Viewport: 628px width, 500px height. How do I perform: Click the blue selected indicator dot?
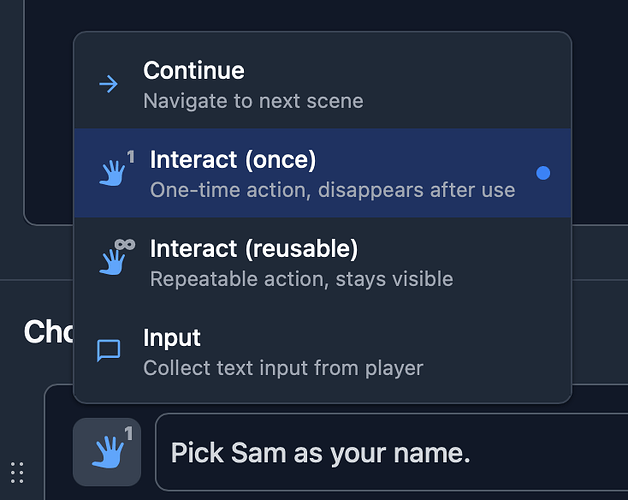[543, 173]
